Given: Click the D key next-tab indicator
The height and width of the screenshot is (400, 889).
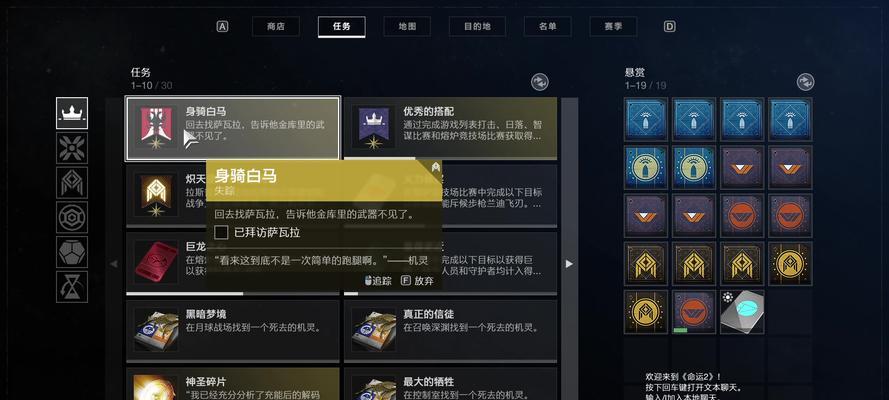Looking at the screenshot, I should pyautogui.click(x=670, y=27).
